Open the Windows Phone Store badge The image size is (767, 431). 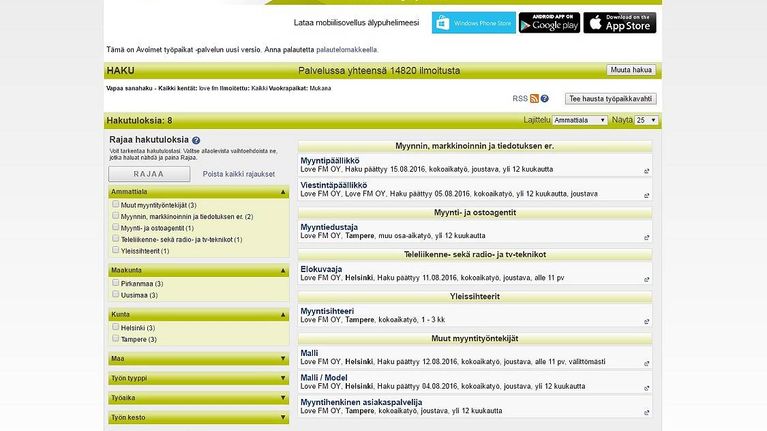click(474, 23)
